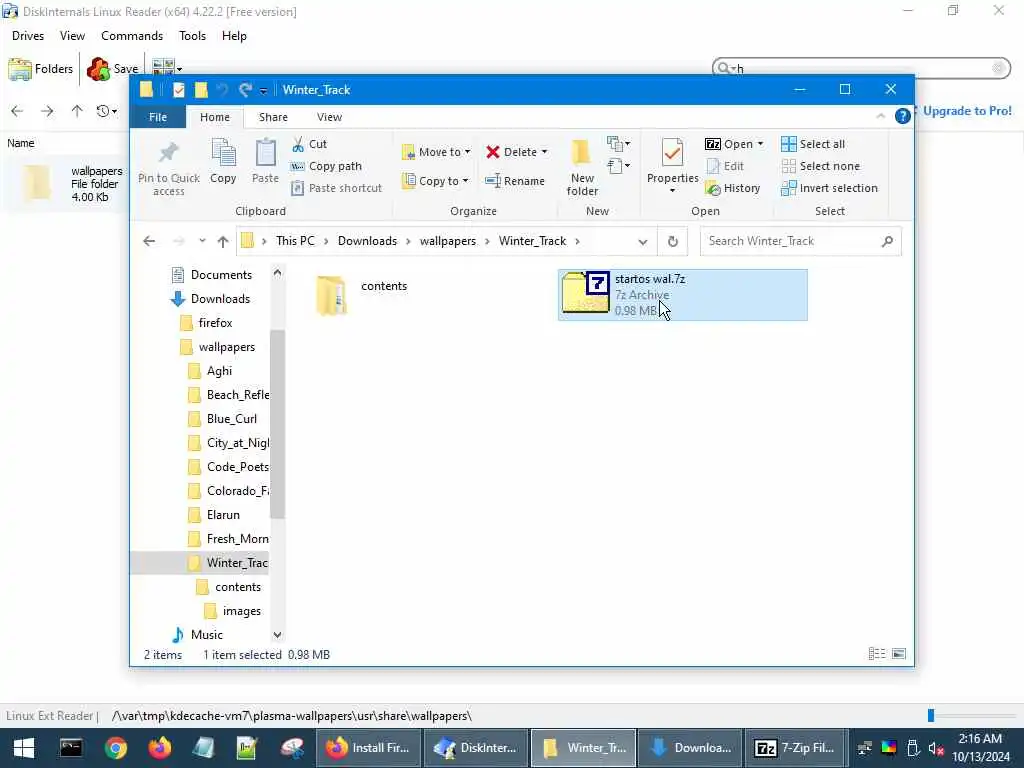The height and width of the screenshot is (768, 1024).
Task: Click Linux Reader search box
Action: (x=861, y=68)
